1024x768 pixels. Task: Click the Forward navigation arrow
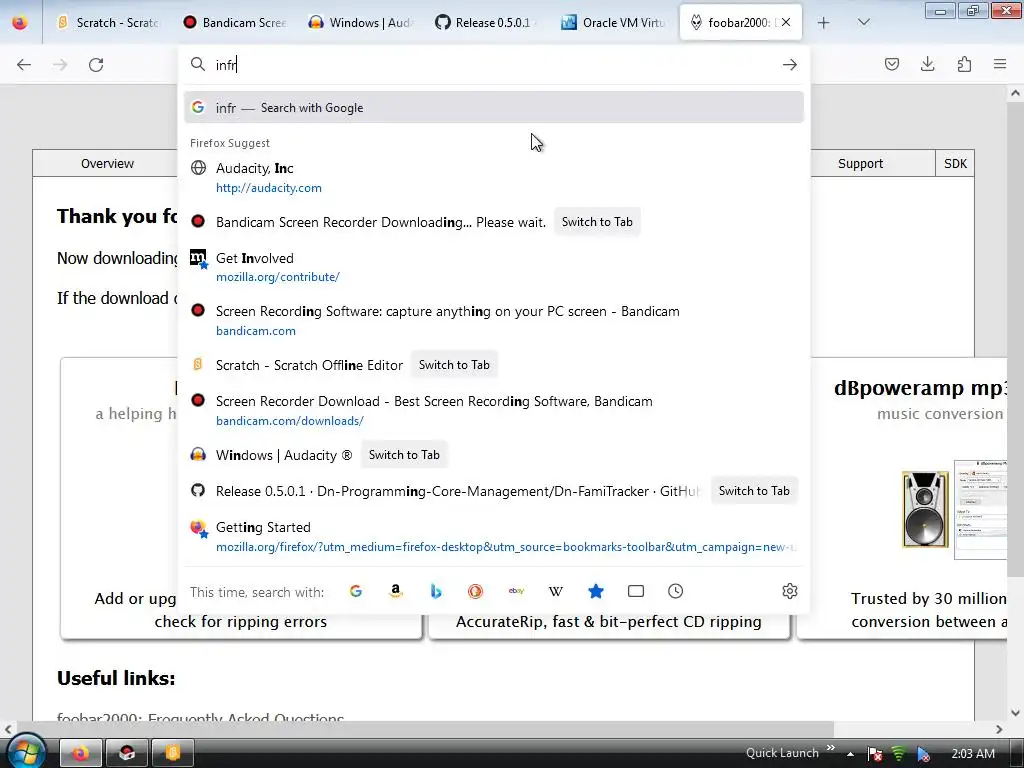[60, 64]
